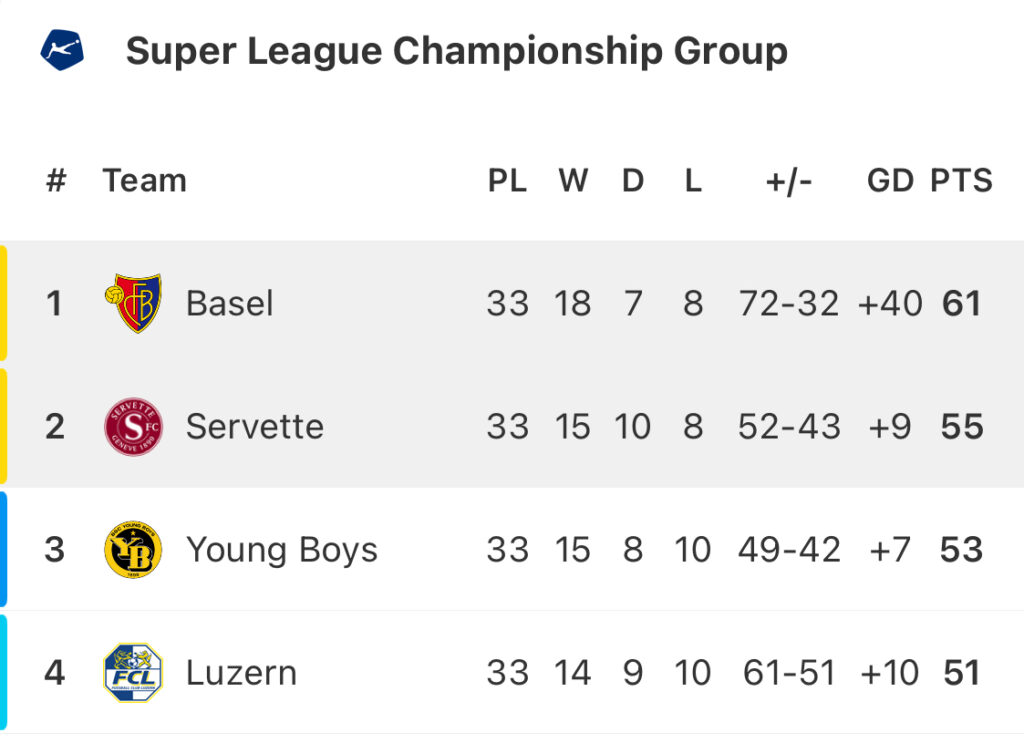
Task: Sort table by GD column header
Action: click(x=890, y=180)
